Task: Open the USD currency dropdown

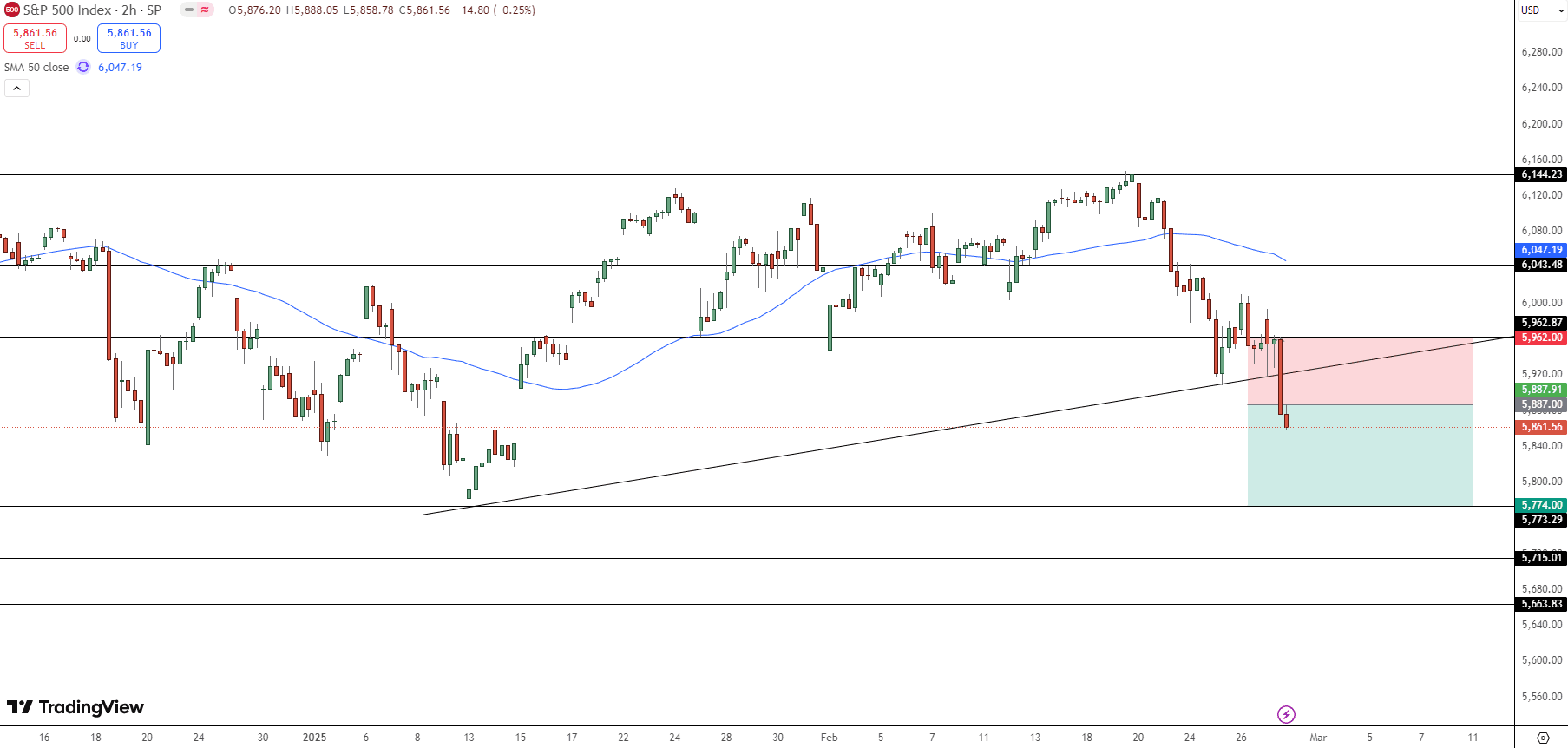Action: 1542,10
